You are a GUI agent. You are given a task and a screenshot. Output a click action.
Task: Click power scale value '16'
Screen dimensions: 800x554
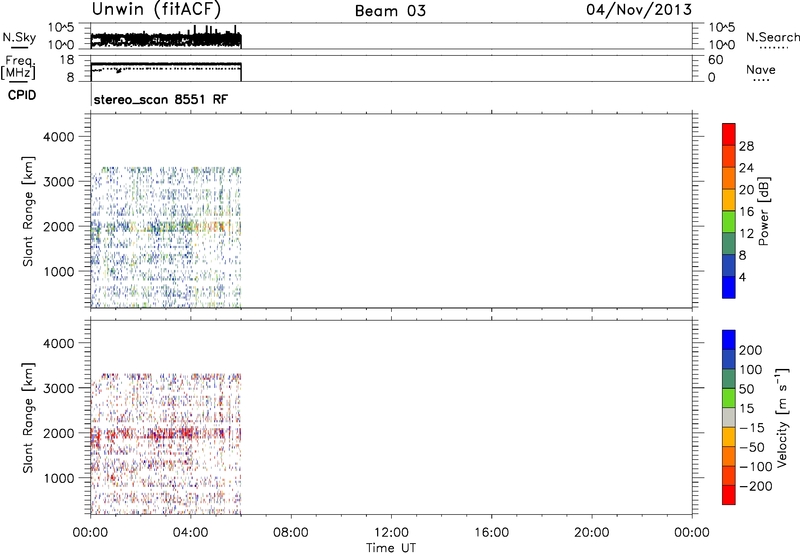[746, 212]
